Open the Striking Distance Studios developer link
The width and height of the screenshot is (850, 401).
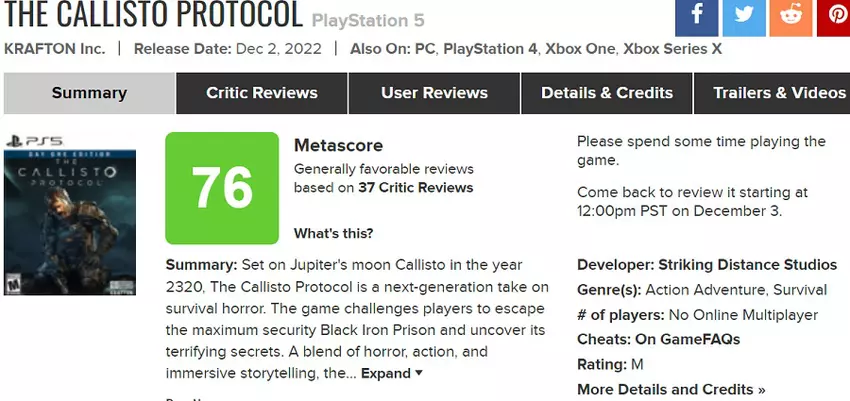747,265
